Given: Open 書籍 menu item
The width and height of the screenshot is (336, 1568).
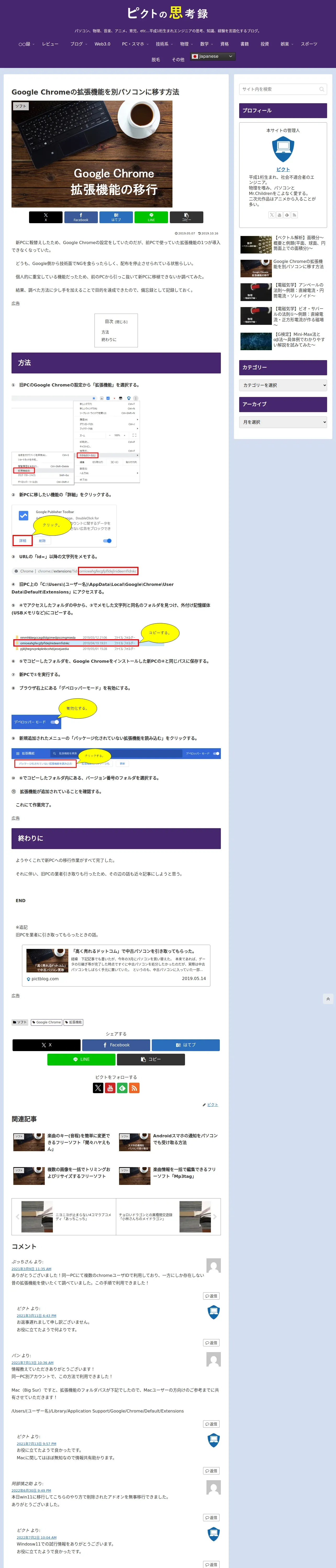Looking at the screenshot, I should point(244,44).
